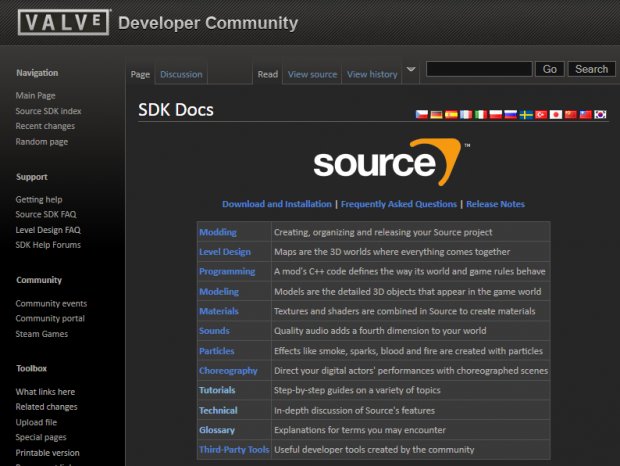This screenshot has width=620, height=466.
Task: Open Community events link
Action: 51,304
